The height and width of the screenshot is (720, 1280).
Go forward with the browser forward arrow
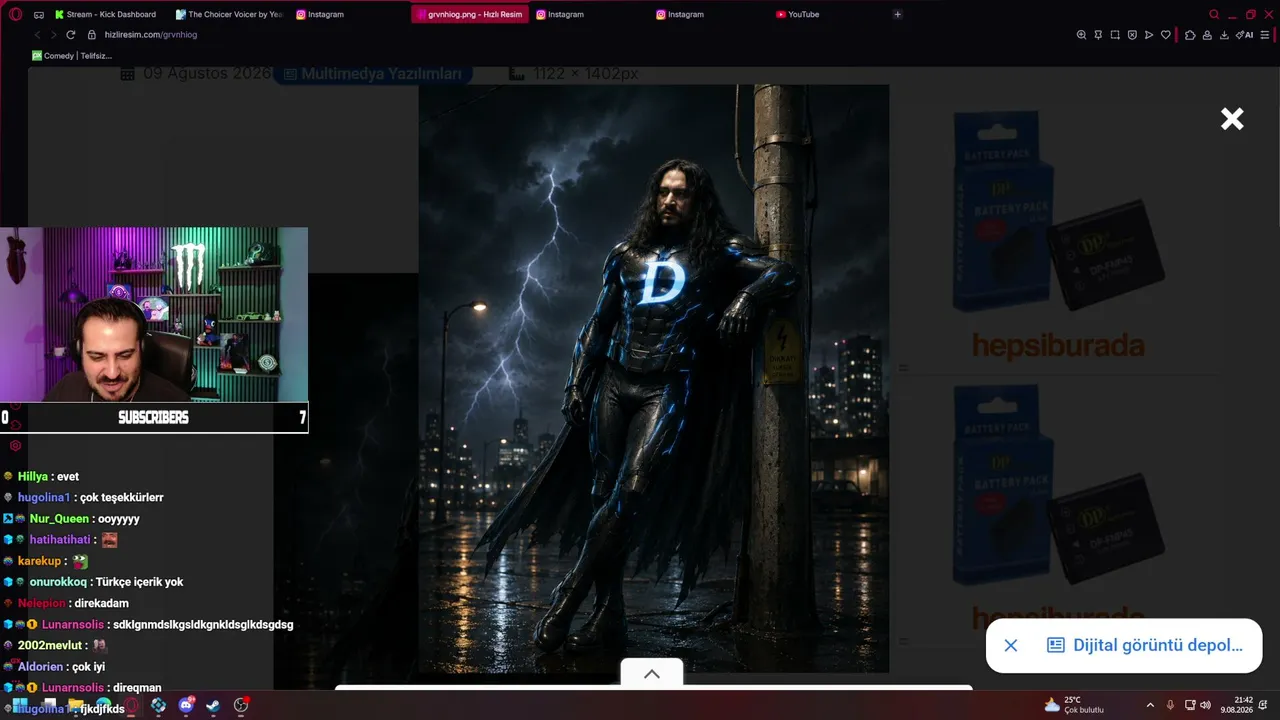point(54,35)
